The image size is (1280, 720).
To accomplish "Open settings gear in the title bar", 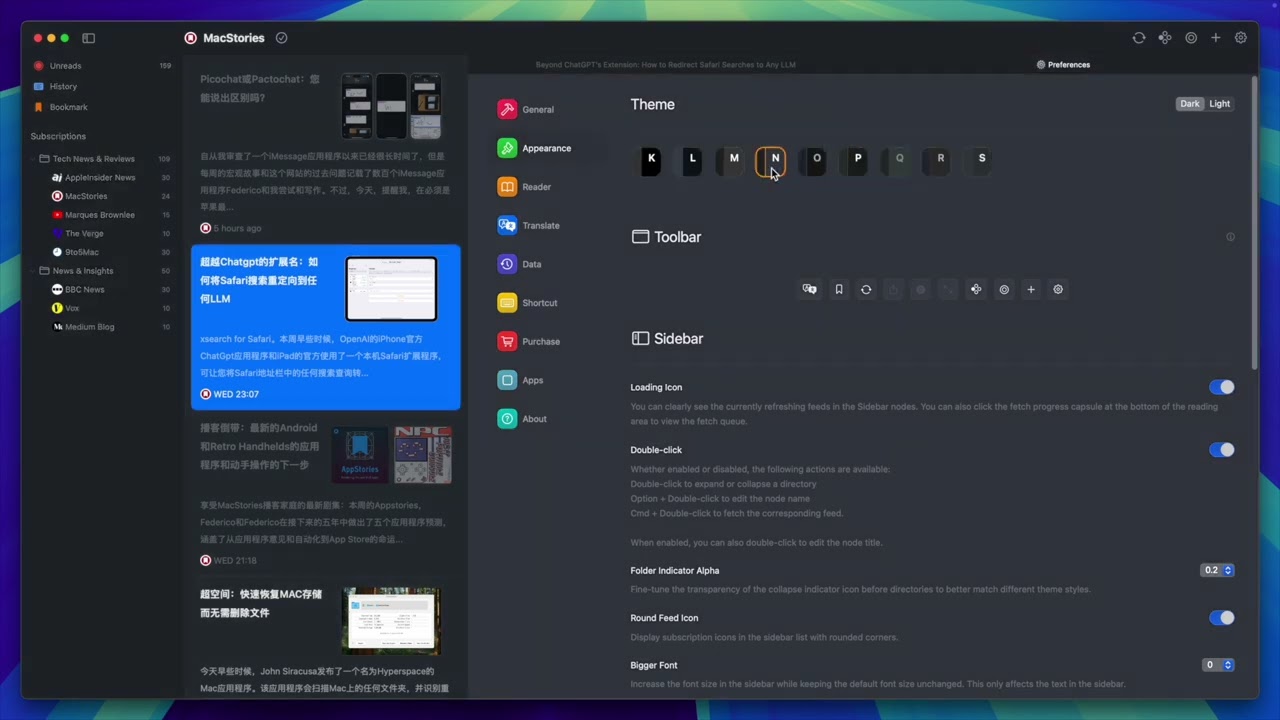I will tap(1241, 38).
